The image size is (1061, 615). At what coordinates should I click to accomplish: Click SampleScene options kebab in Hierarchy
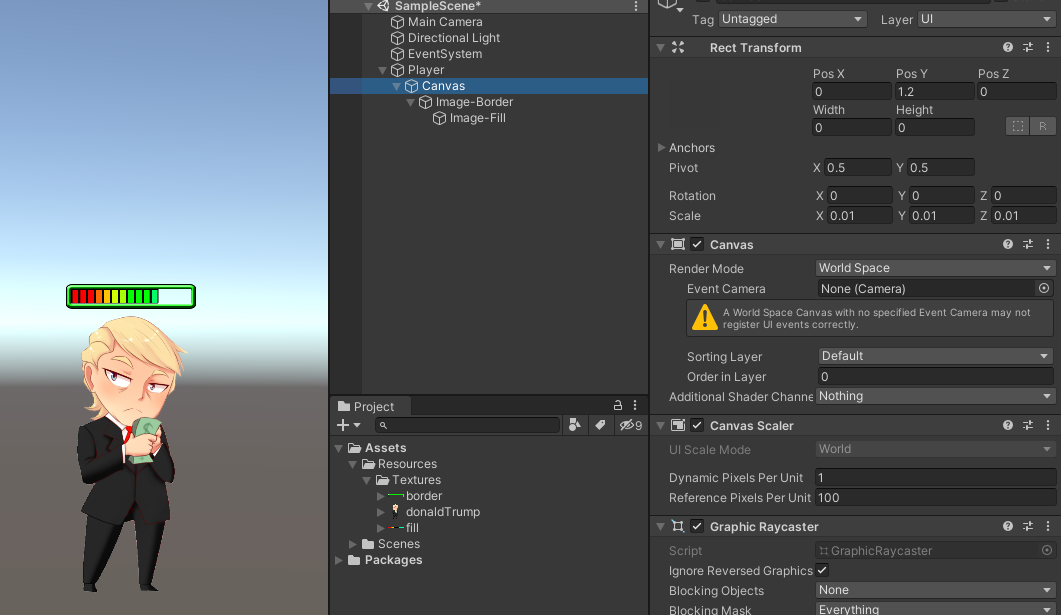[636, 6]
